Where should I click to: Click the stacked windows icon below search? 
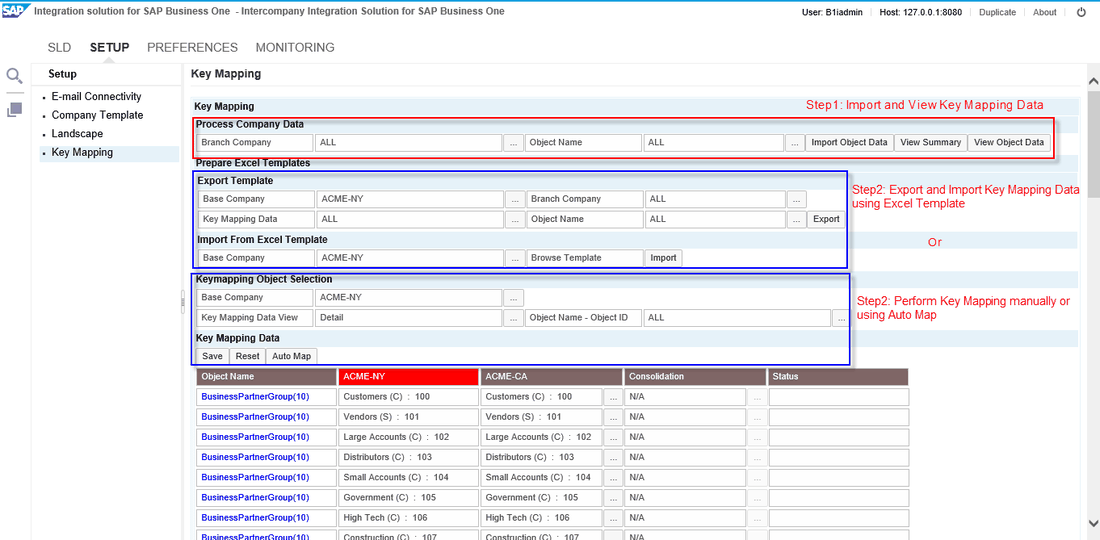pos(15,110)
